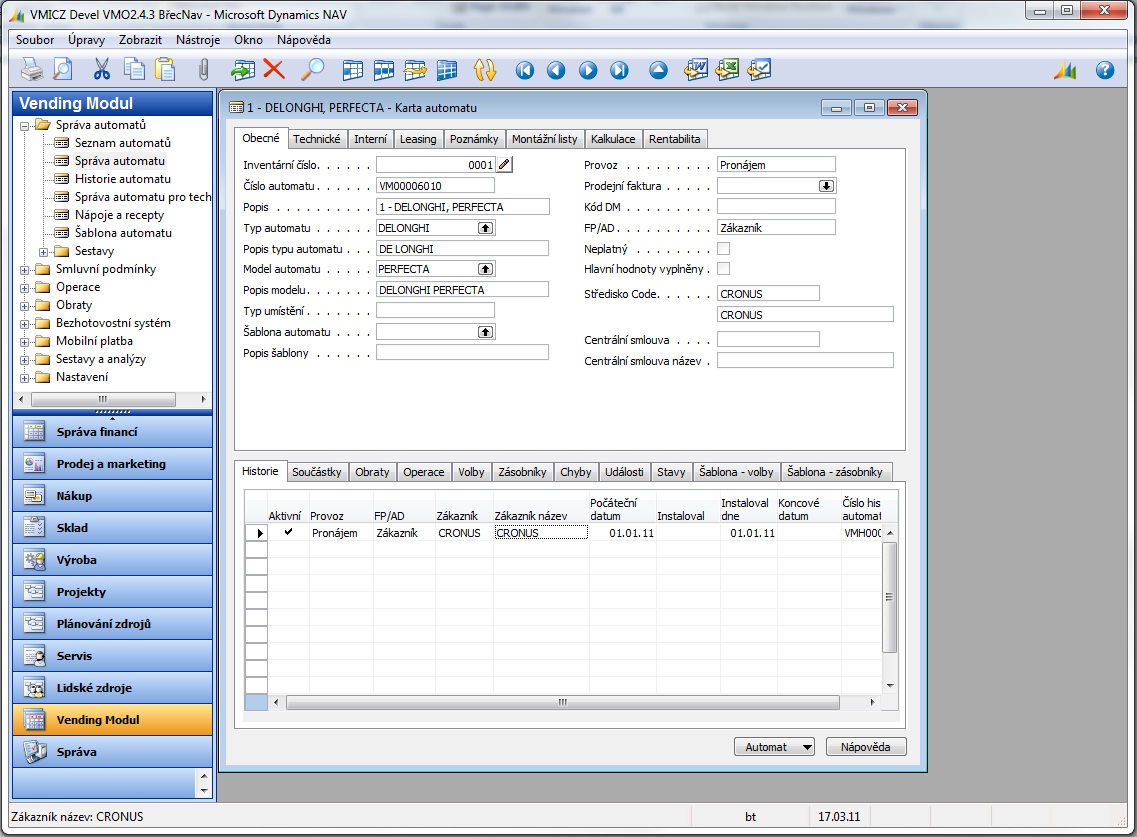Image resolution: width=1137 pixels, height=837 pixels.
Task: Open Sklad sidebar module icon
Action: click(x=34, y=527)
